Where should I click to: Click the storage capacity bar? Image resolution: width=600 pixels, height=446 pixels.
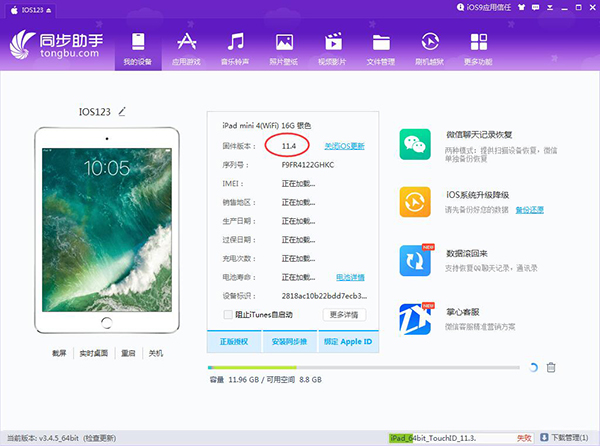tap(364, 368)
